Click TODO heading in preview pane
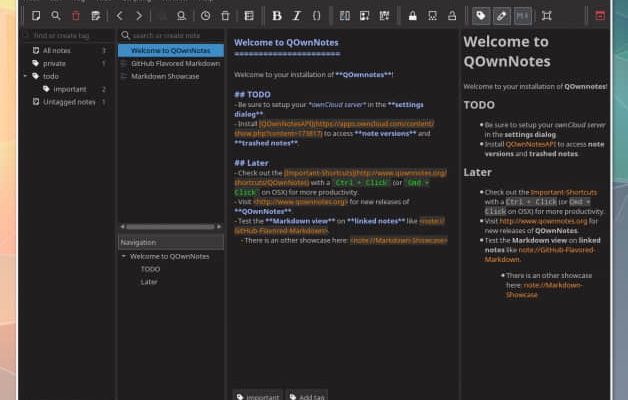The width and height of the screenshot is (628, 400). [479, 105]
